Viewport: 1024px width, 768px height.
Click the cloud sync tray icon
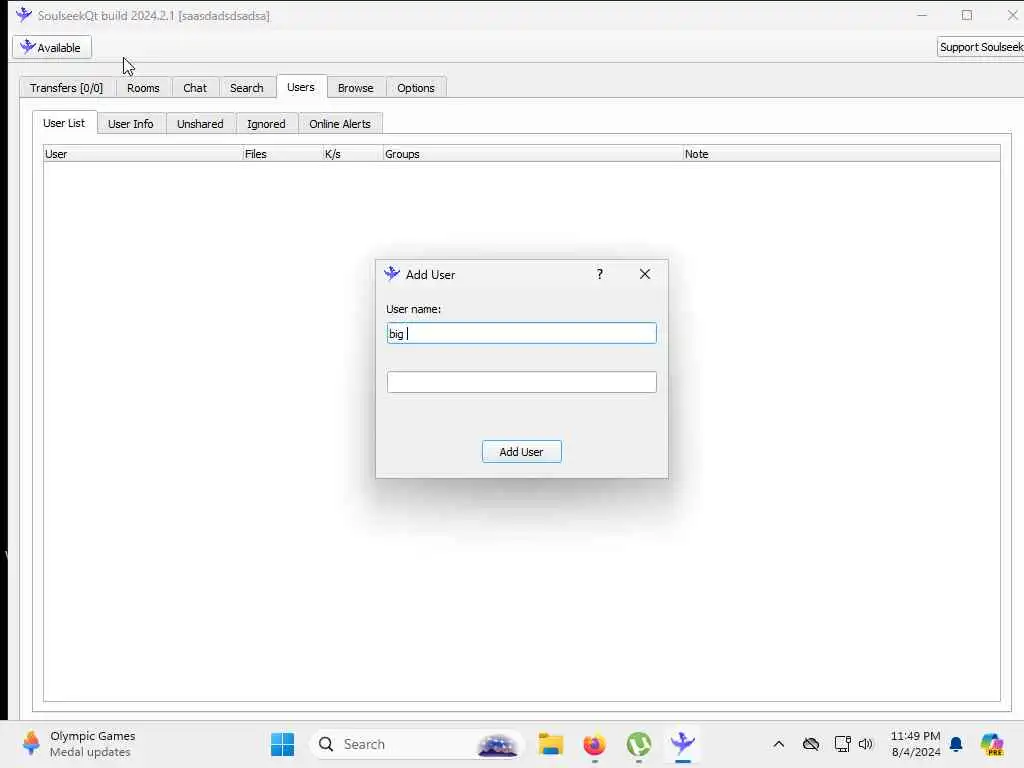(811, 744)
